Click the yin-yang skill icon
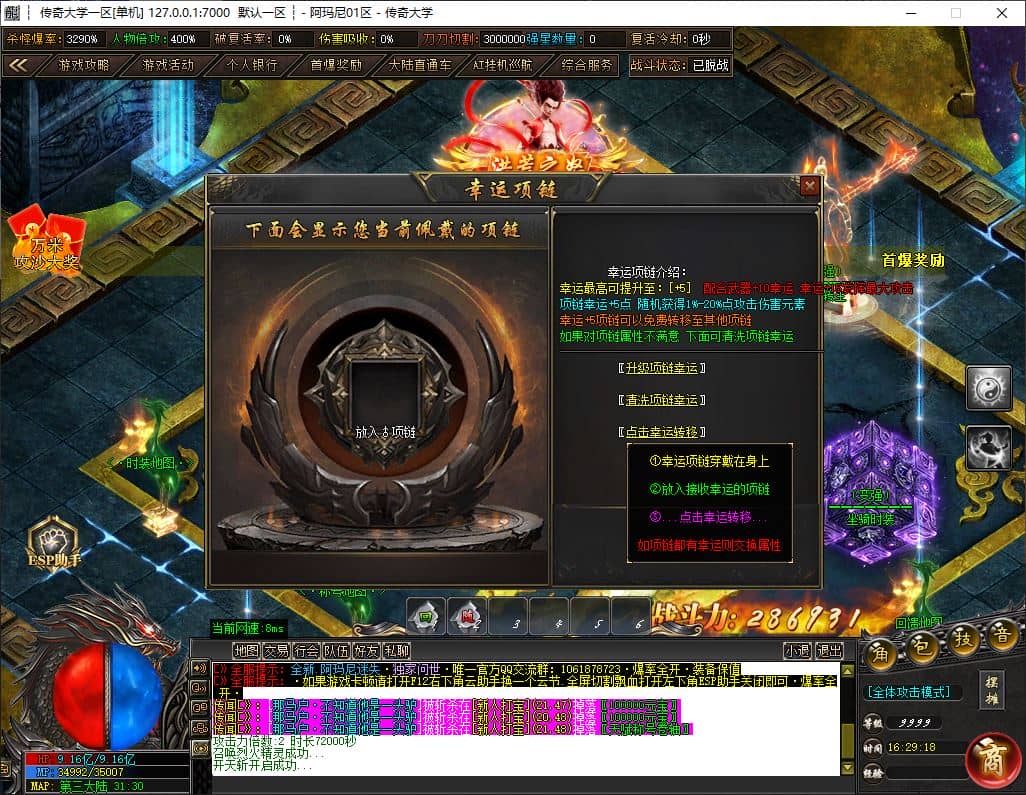Viewport: 1026px width, 795px height. 989,388
